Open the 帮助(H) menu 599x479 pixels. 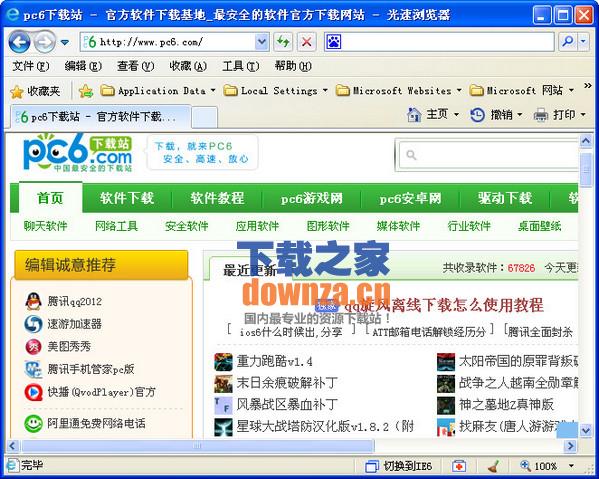293,66
